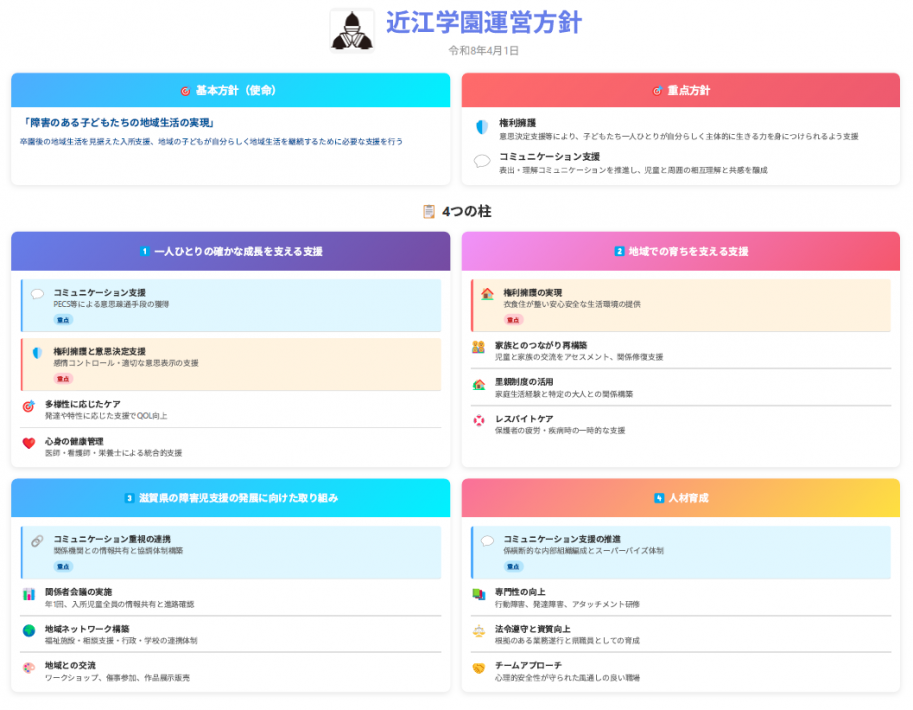913x710 pixels.
Task: Click books icon beside 専門性の向上
Action: pyautogui.click(x=479, y=594)
